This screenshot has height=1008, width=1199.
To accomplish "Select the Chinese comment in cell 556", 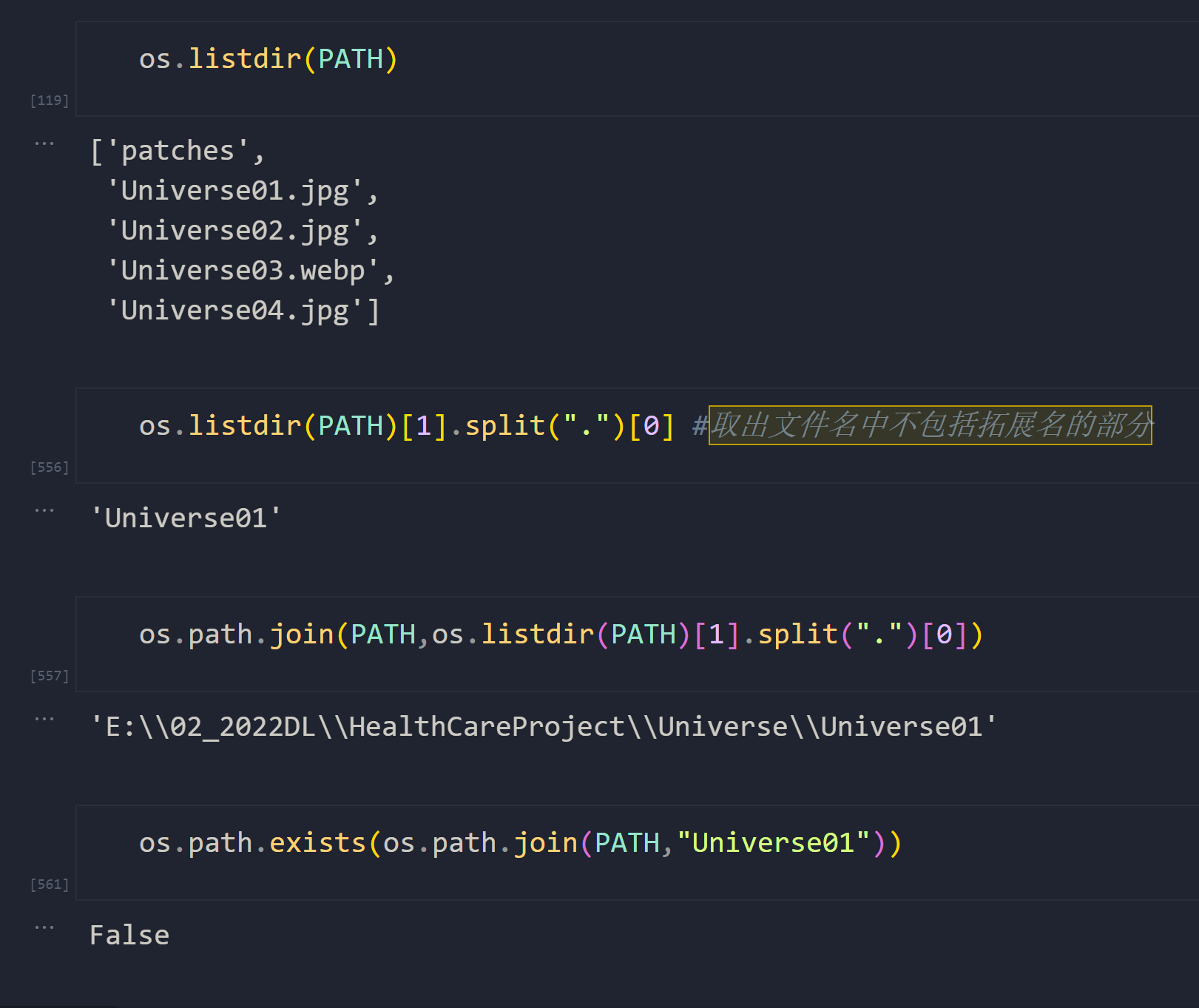I will pos(931,425).
